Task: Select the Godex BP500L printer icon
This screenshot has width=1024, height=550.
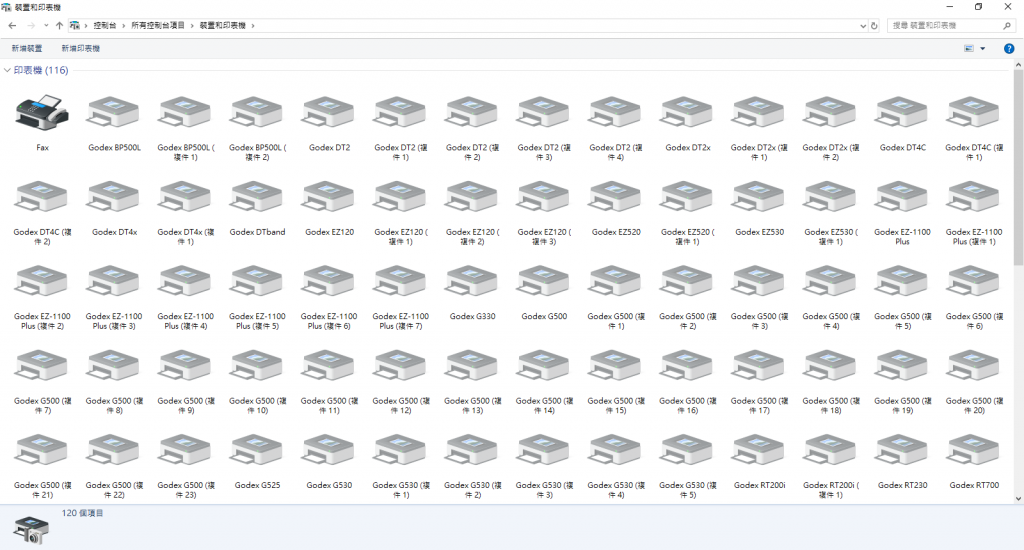Action: (114, 112)
